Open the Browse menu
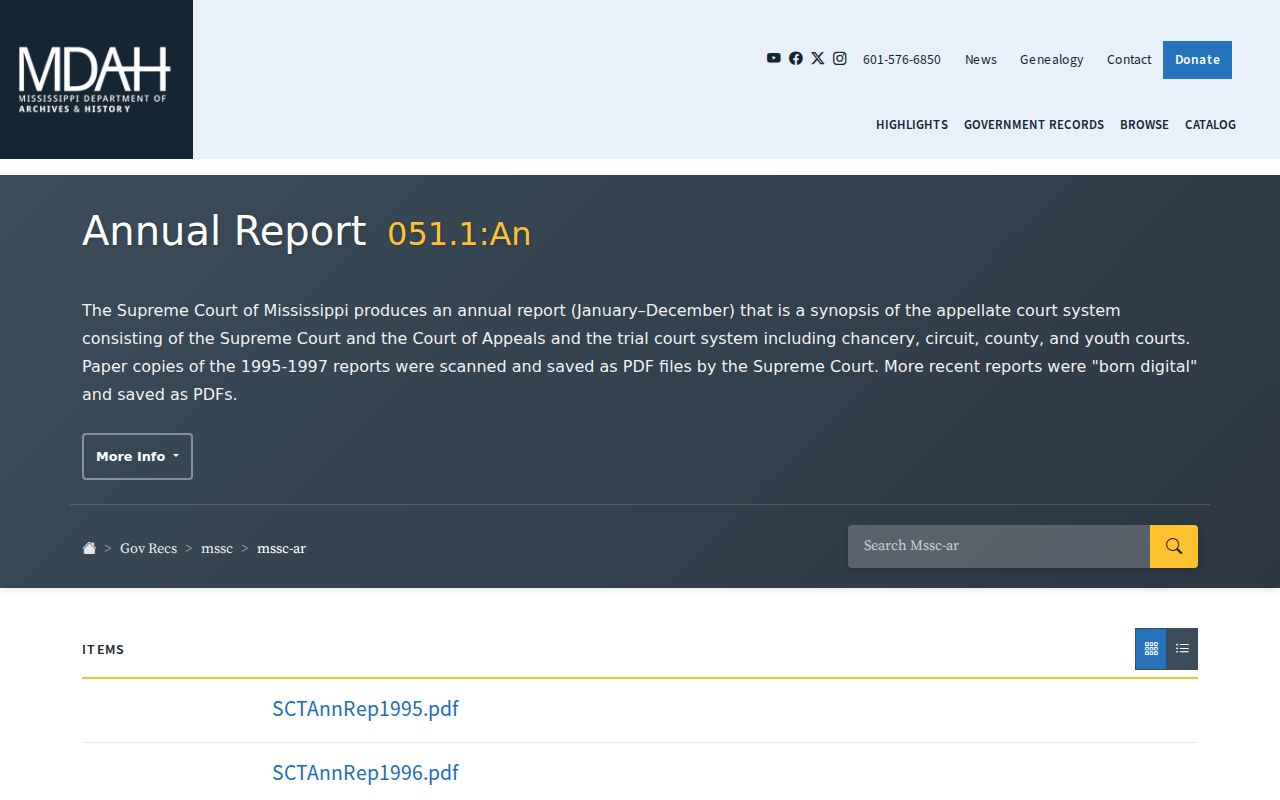 click(x=1144, y=124)
